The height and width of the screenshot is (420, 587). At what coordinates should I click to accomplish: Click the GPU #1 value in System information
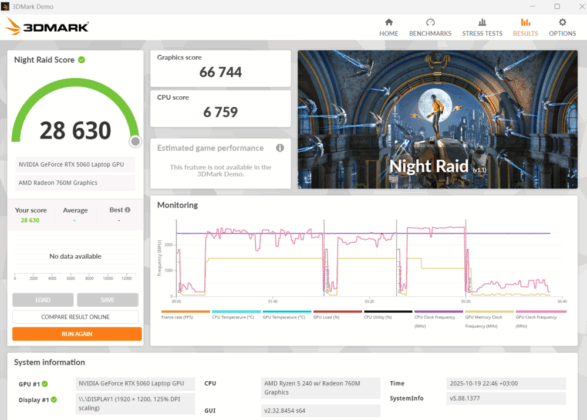[135, 384]
